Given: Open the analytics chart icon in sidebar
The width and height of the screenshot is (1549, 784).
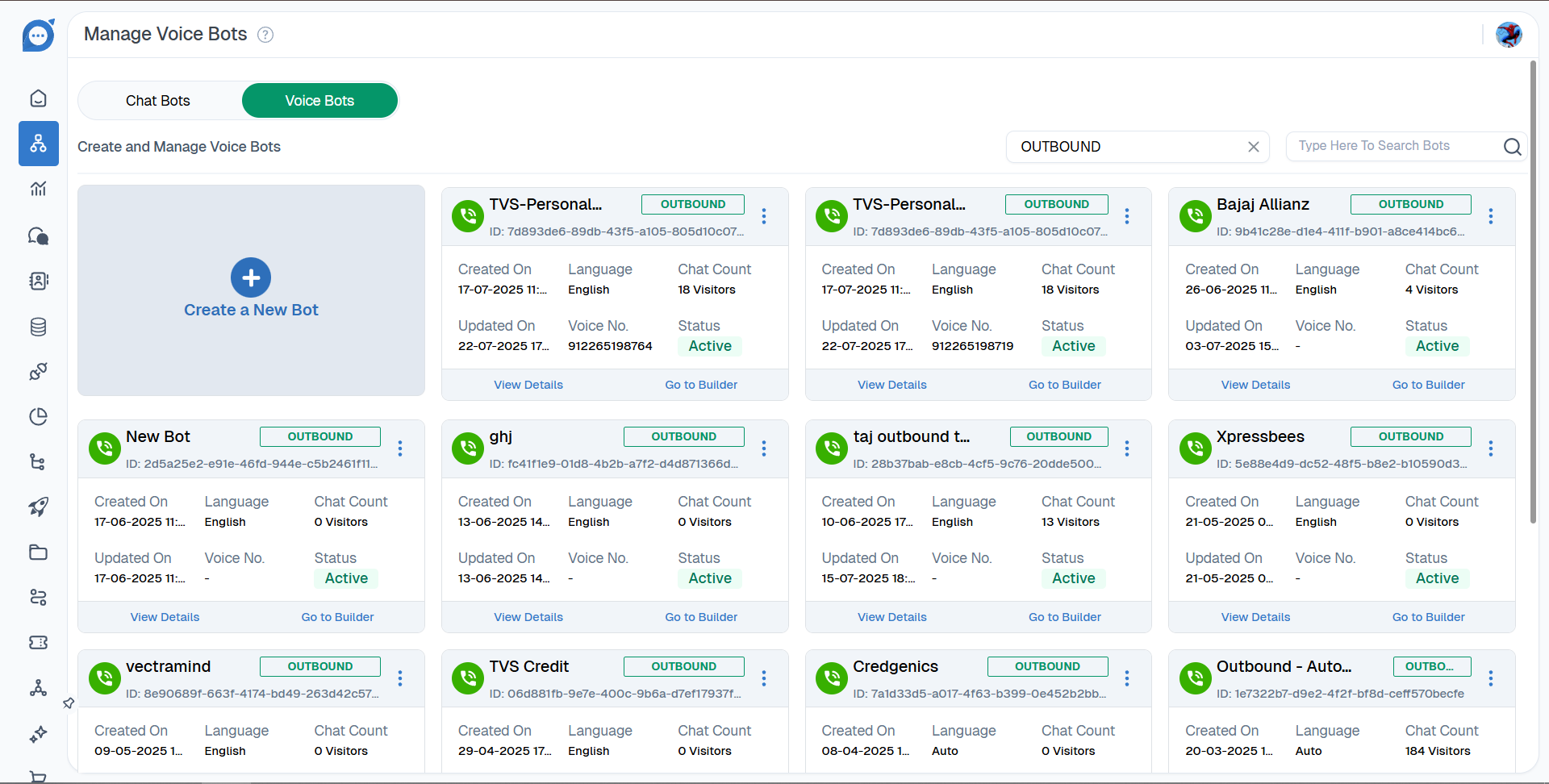Looking at the screenshot, I should pos(38,189).
